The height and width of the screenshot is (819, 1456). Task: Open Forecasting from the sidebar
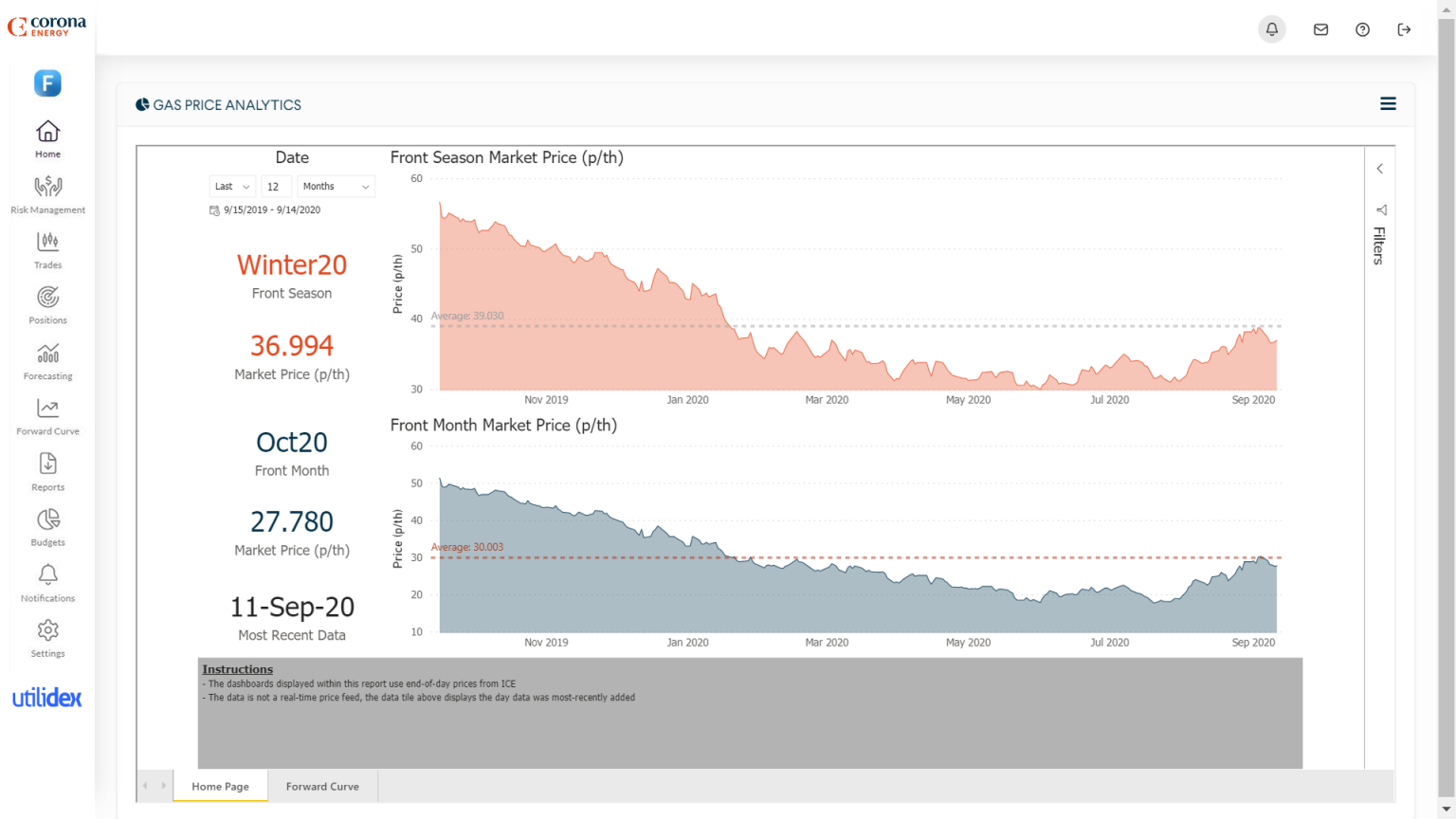(47, 354)
